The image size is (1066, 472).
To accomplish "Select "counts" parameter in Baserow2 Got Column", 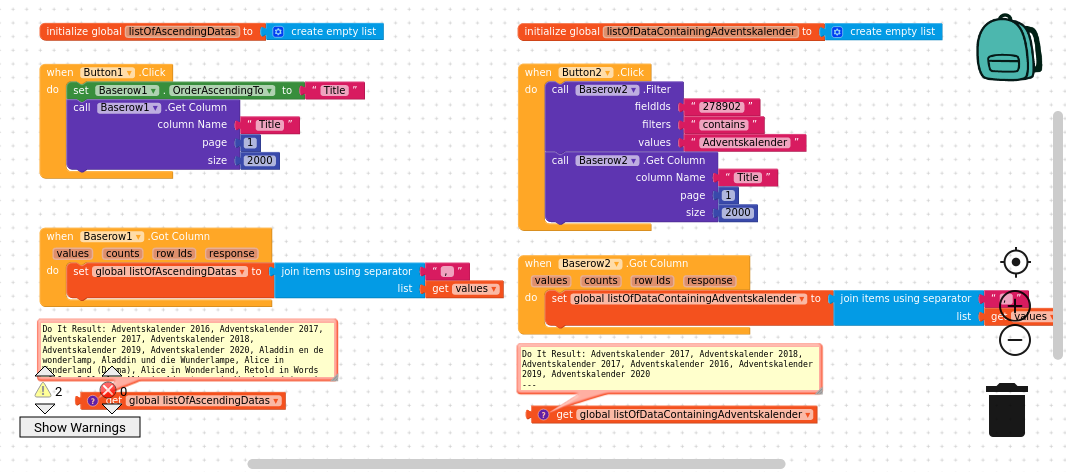I will [x=601, y=281].
